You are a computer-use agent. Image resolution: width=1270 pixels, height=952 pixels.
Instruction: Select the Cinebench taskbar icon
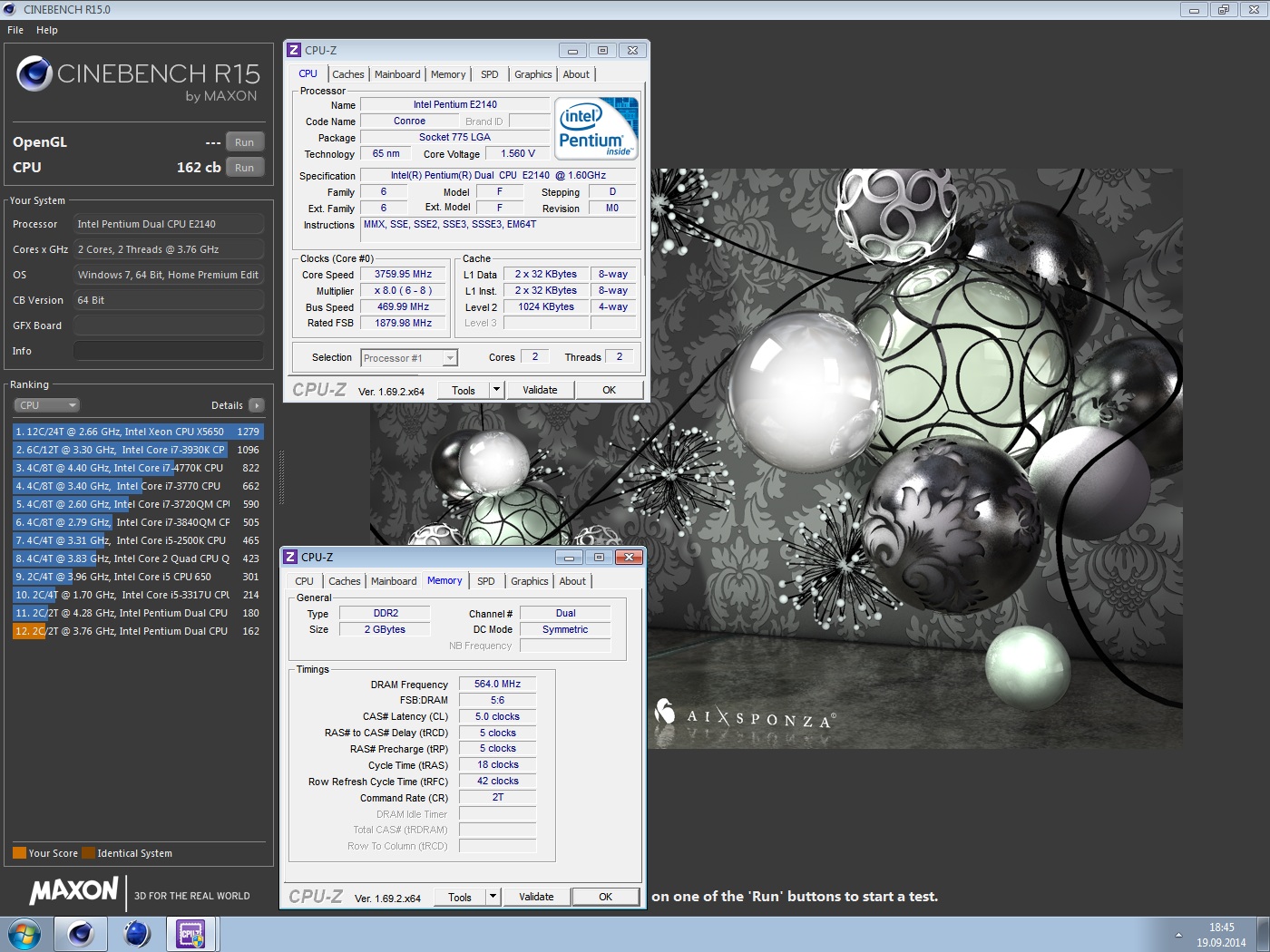(x=81, y=934)
